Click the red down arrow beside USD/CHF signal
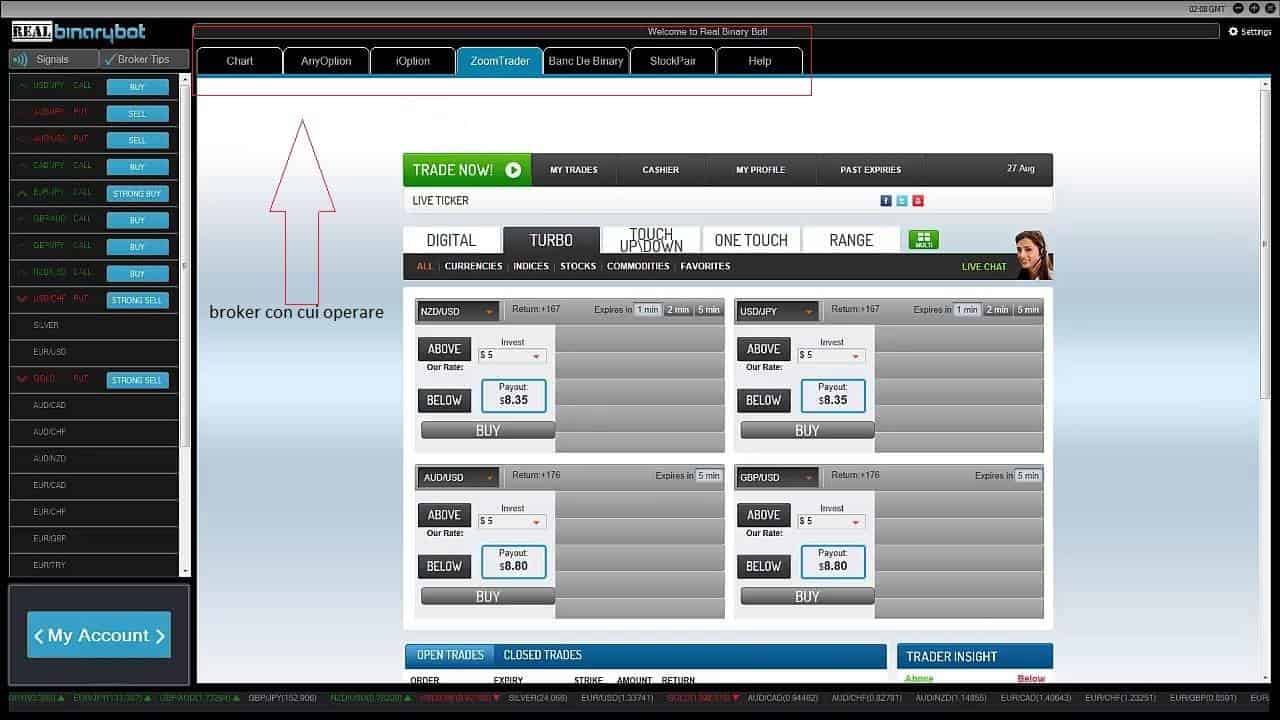 pyautogui.click(x=23, y=299)
